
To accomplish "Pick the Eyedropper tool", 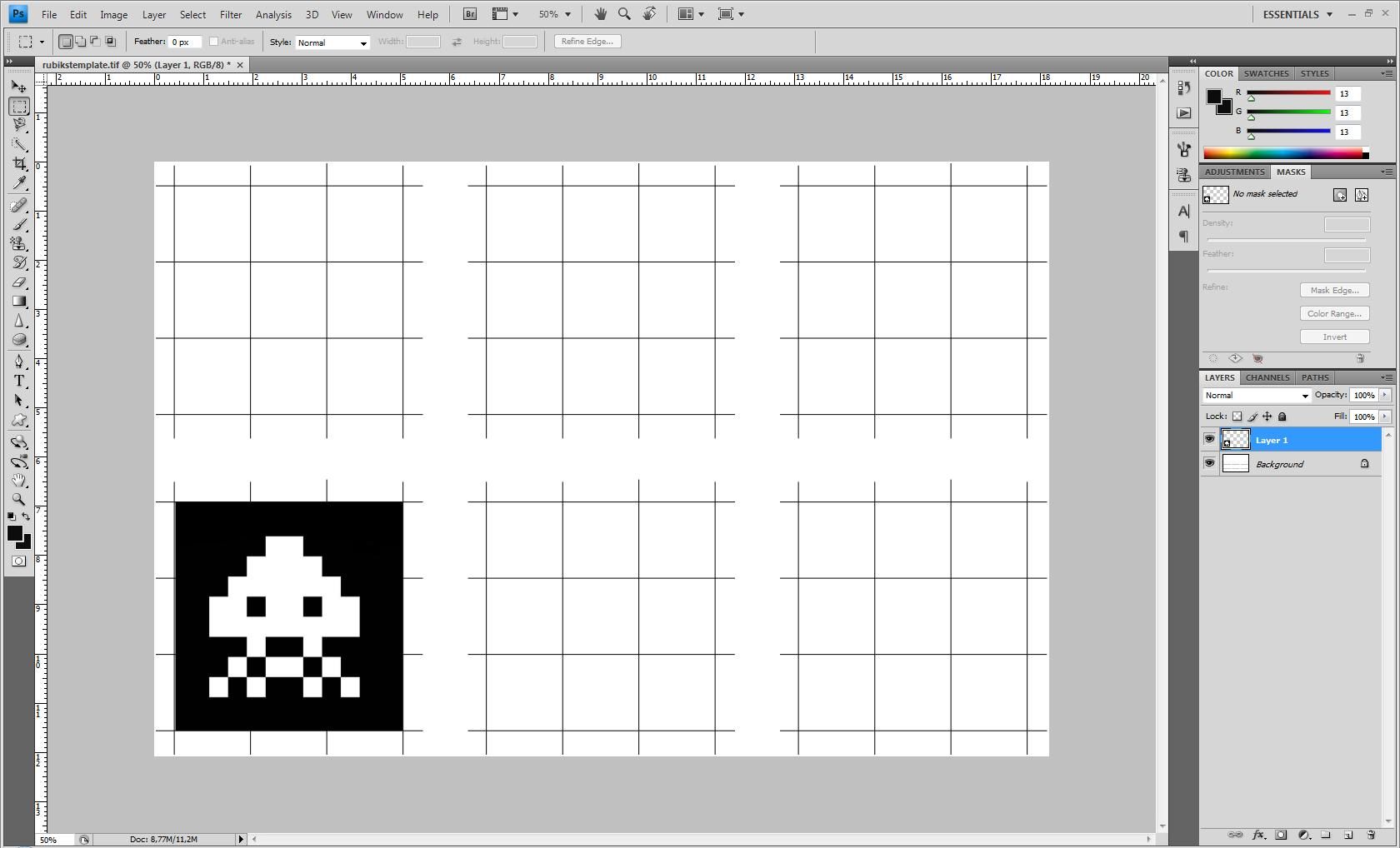I will click(x=19, y=183).
